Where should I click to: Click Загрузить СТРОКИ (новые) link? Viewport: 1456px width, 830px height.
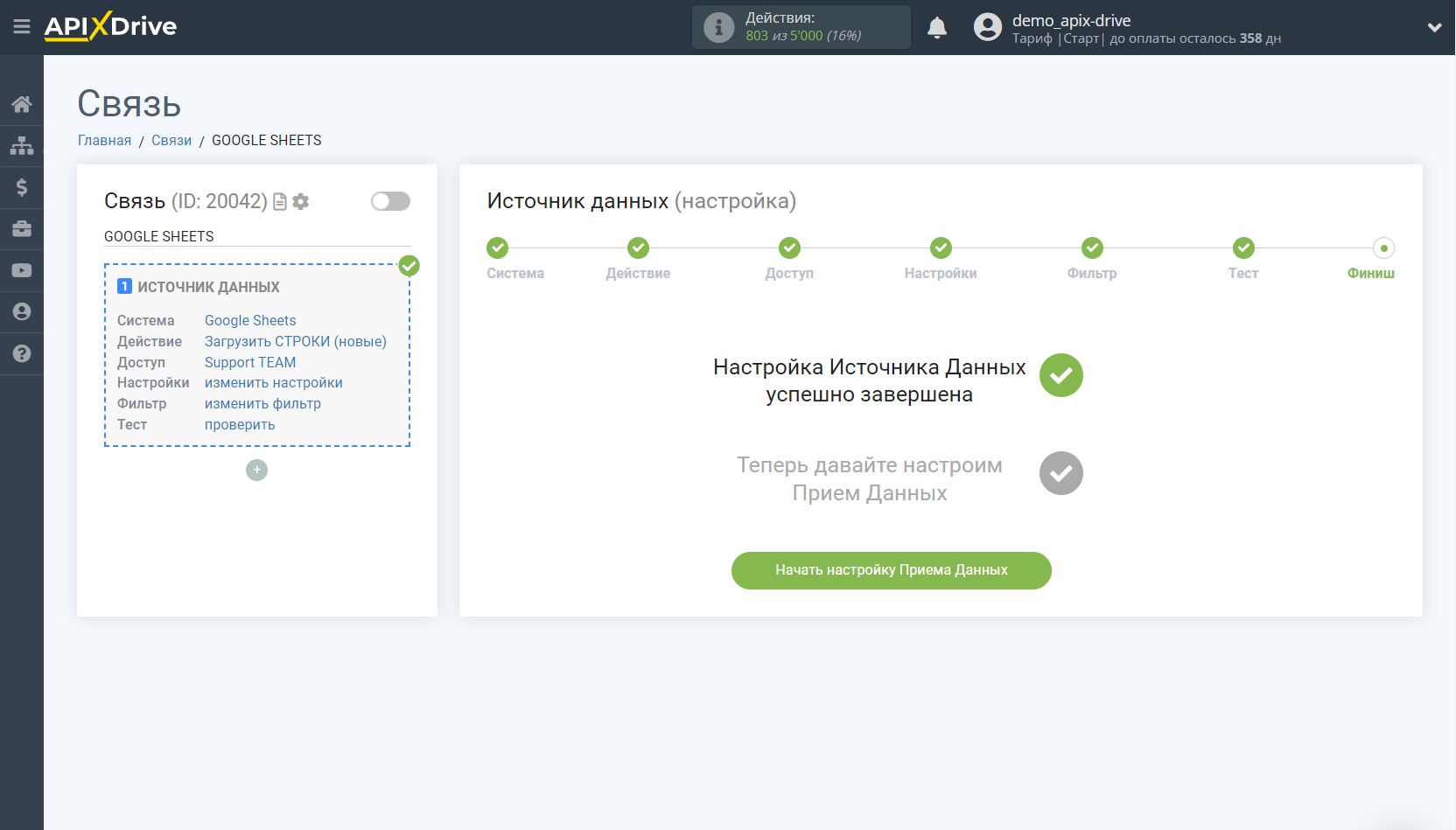296,342
